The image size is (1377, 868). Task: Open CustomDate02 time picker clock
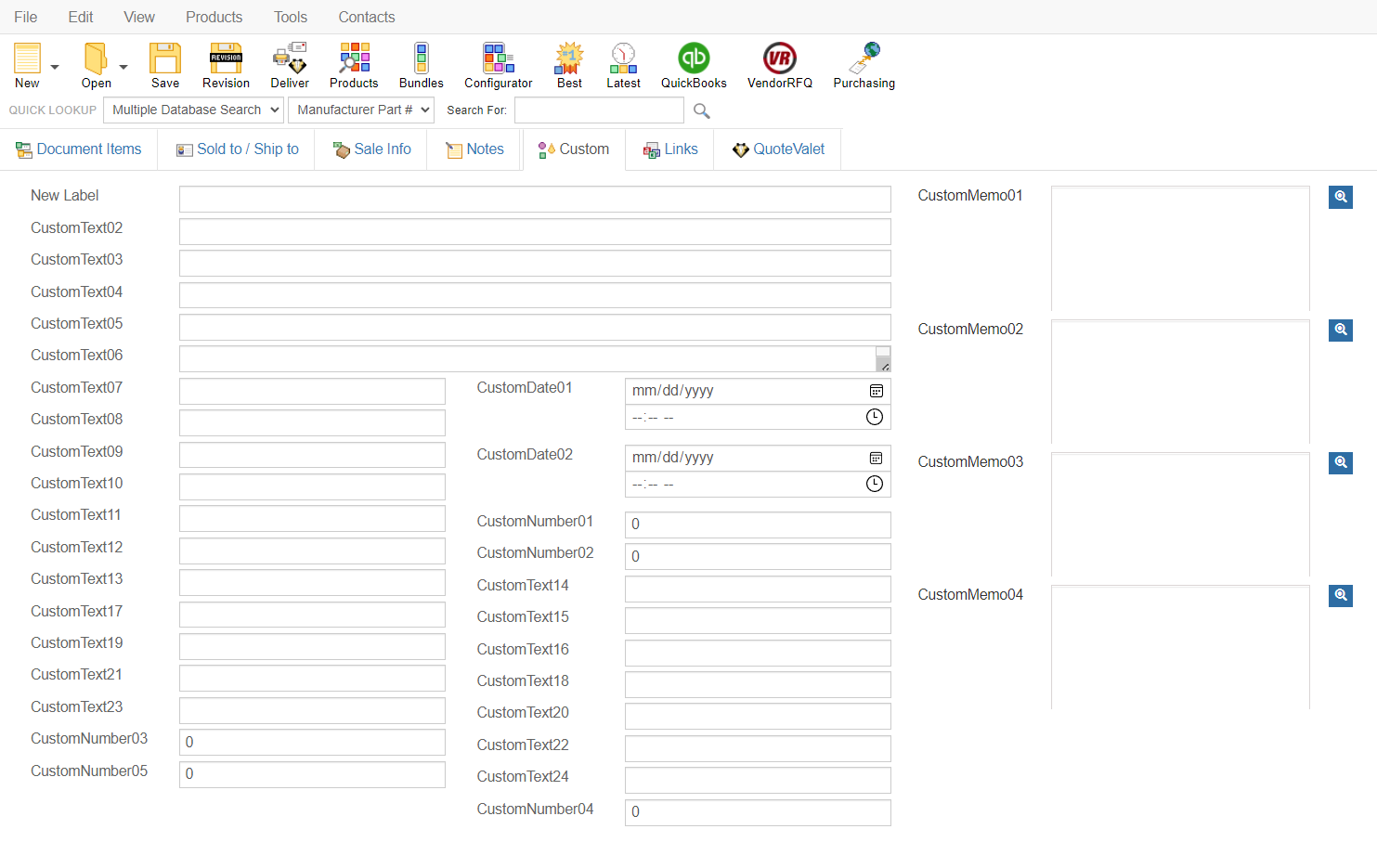pyautogui.click(x=875, y=484)
